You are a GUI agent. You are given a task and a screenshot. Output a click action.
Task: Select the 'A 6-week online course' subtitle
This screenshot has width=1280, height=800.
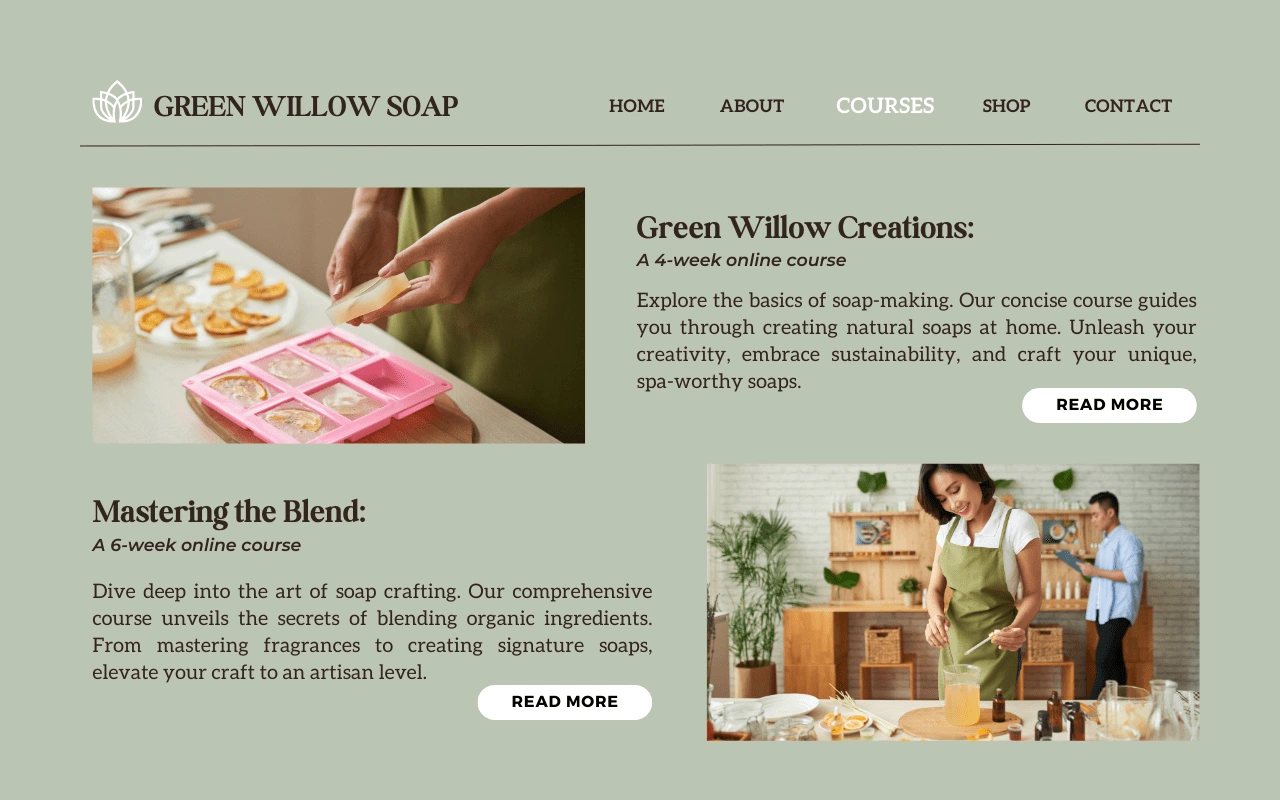click(x=197, y=546)
